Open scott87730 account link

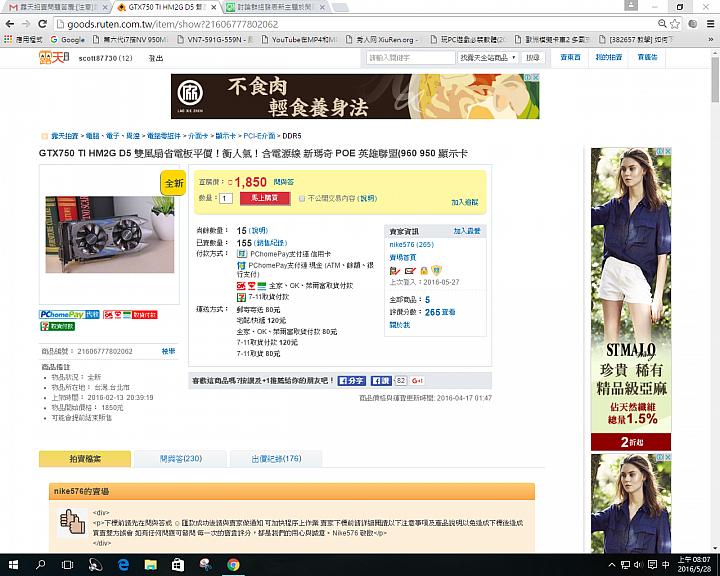105,58
